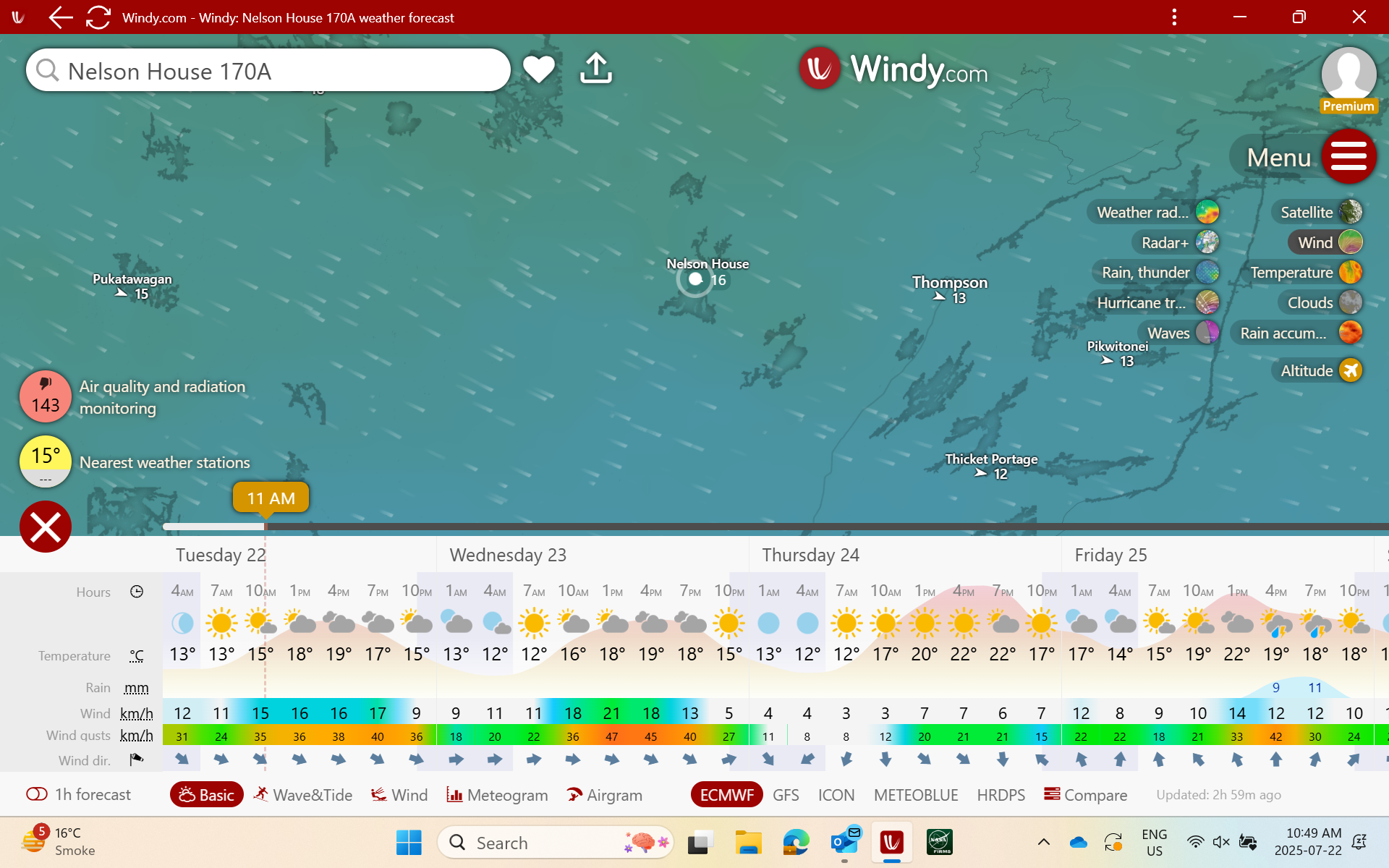
Task: Open the three-dot window options menu
Action: [1174, 17]
